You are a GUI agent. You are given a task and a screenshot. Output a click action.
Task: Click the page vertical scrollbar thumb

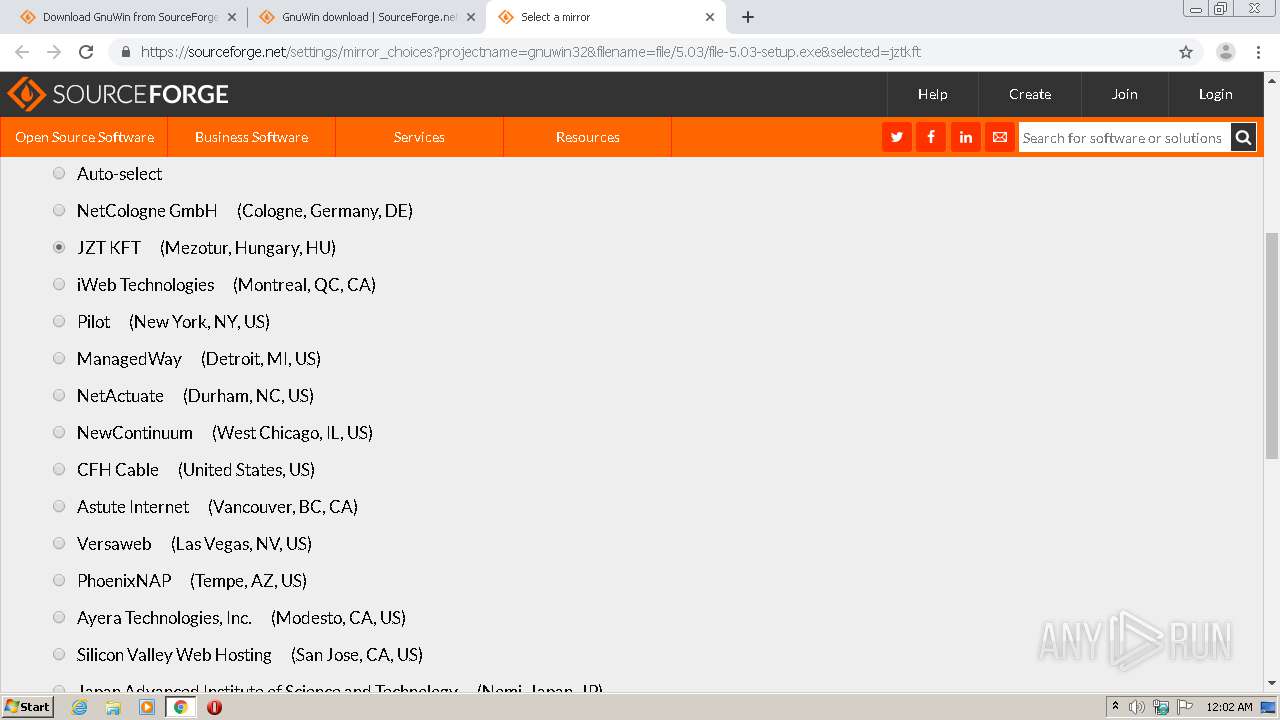click(1272, 345)
